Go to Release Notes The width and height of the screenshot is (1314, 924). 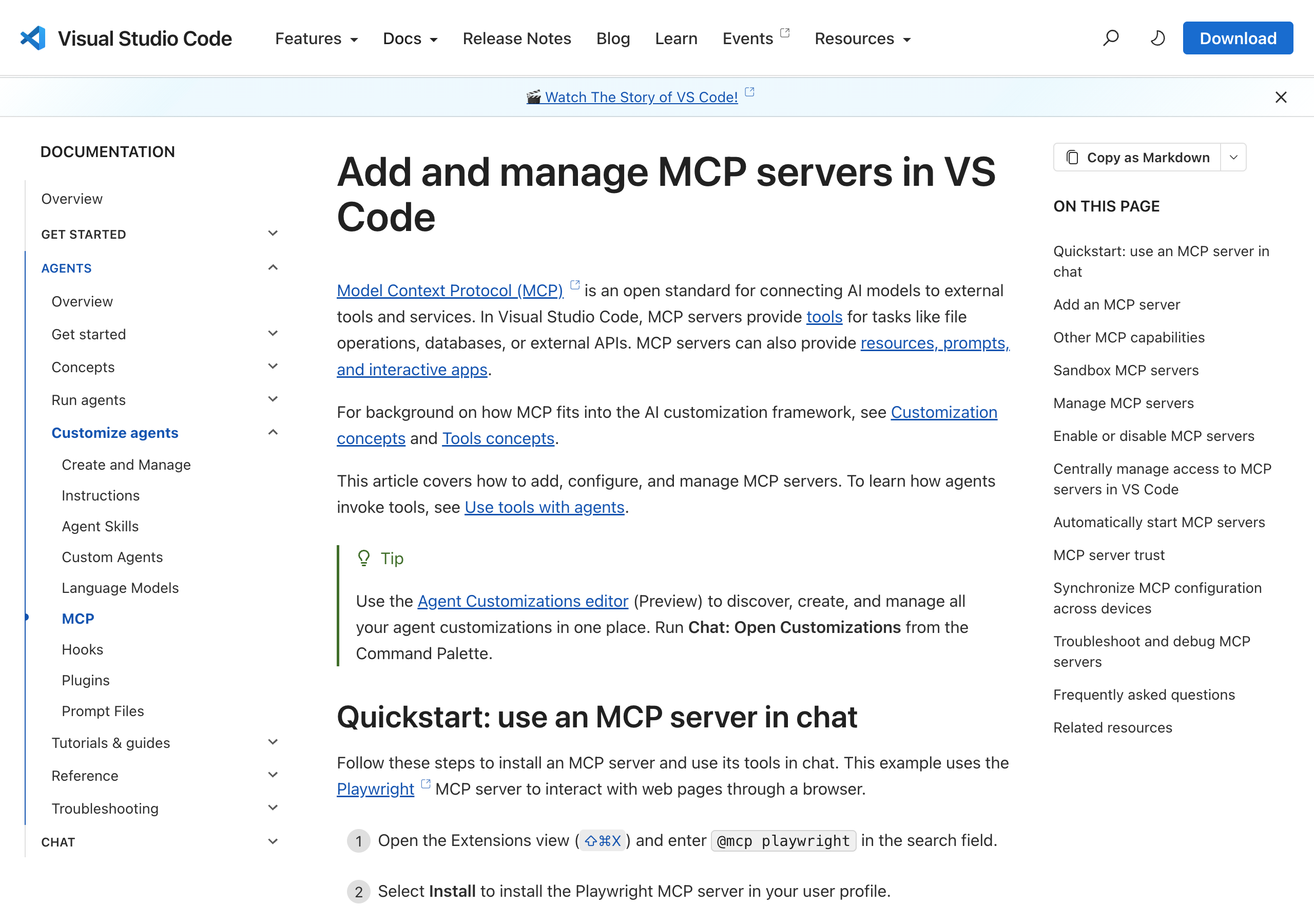(517, 38)
